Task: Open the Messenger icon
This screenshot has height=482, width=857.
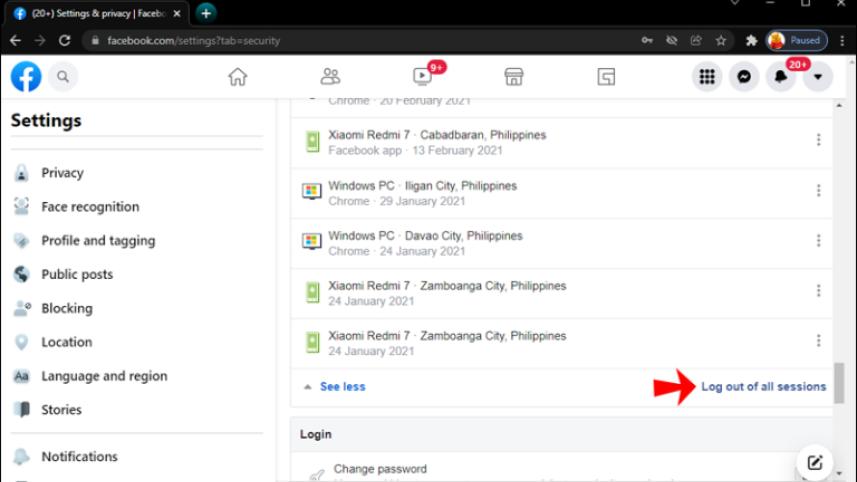Action: tap(743, 77)
